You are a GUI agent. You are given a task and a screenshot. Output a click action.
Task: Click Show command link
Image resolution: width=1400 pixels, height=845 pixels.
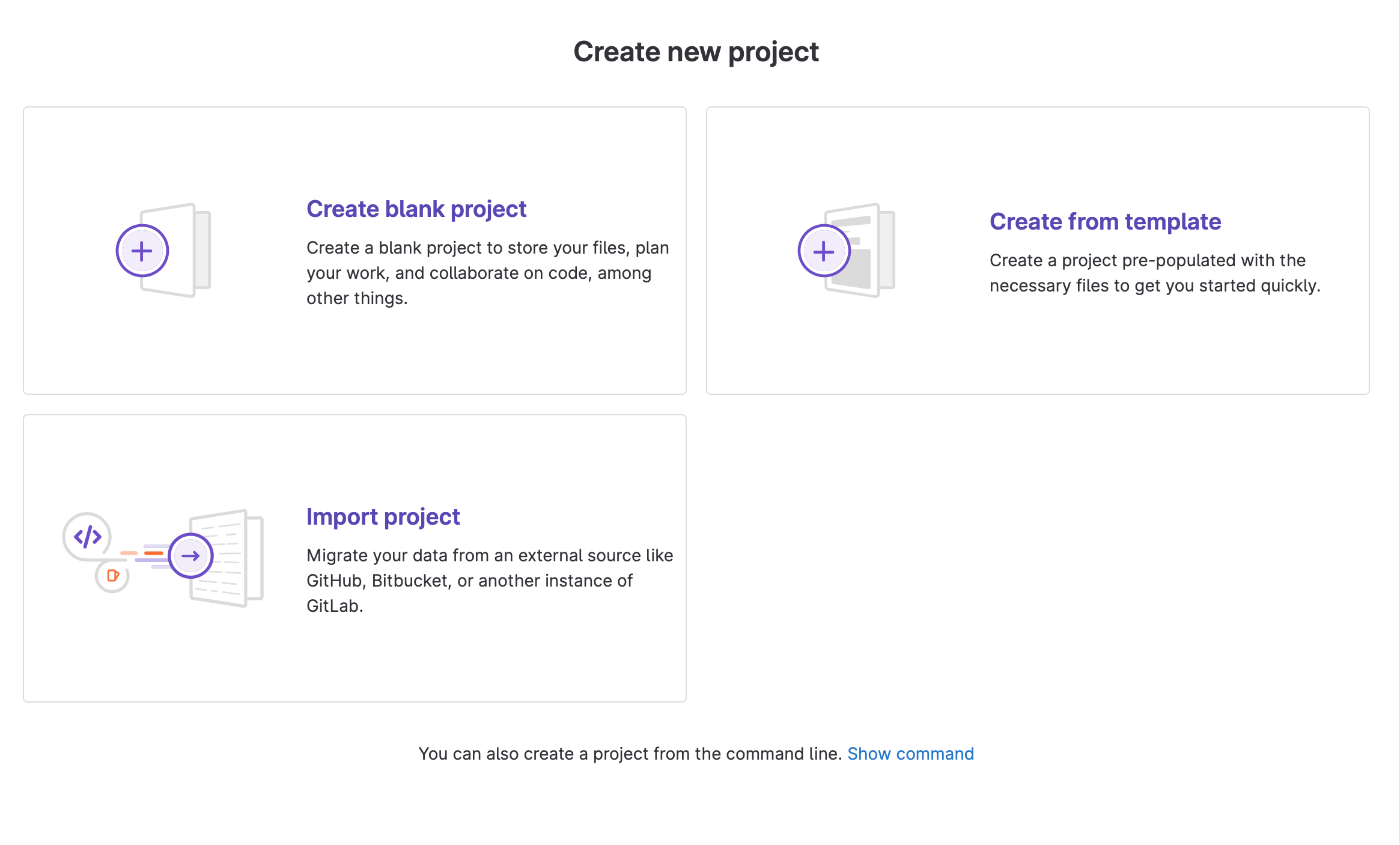[910, 754]
